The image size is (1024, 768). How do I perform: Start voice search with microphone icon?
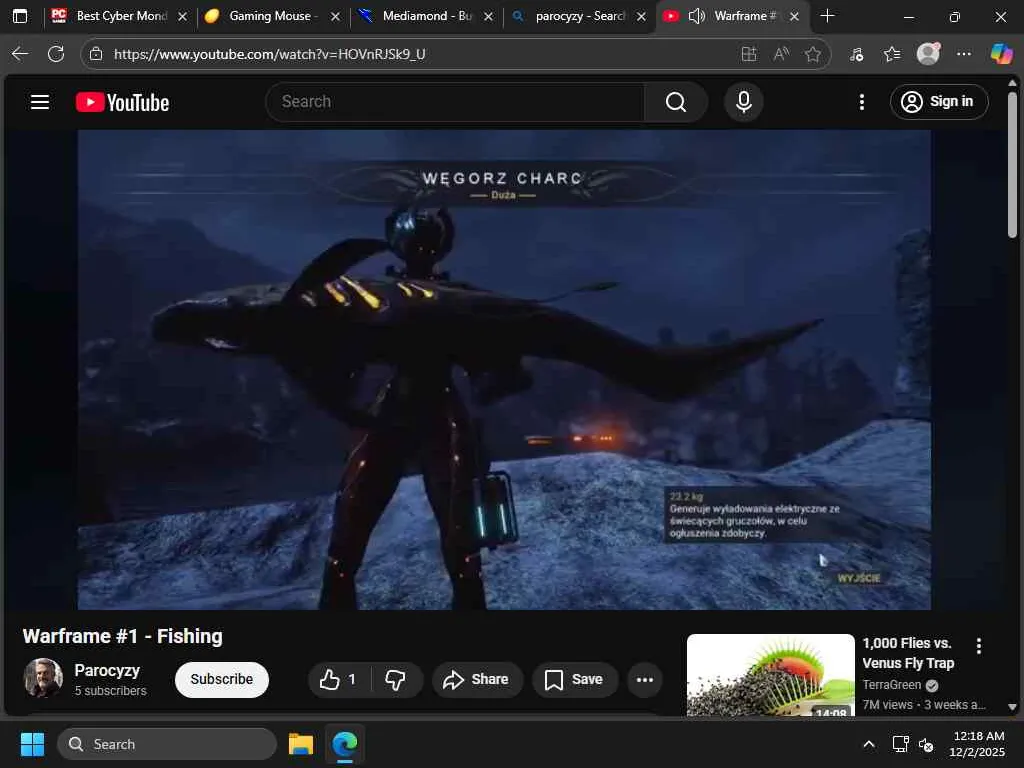[x=743, y=102]
